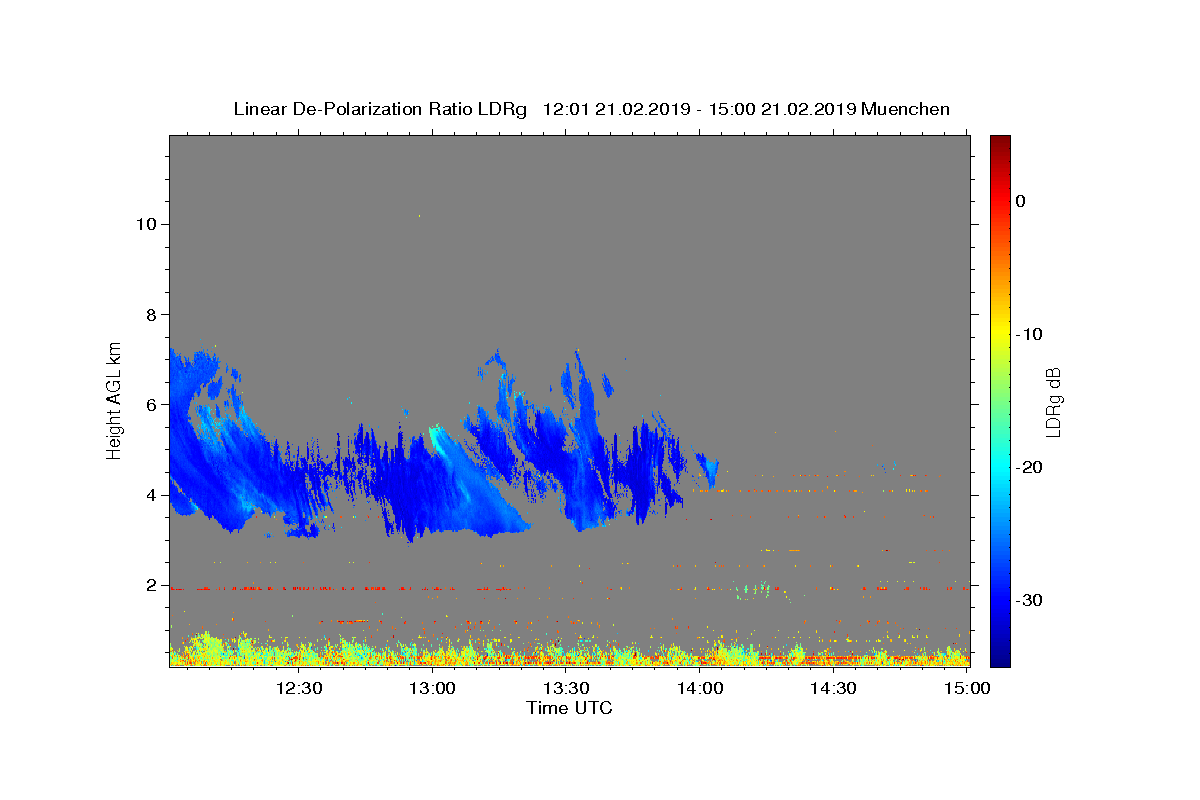Click the '-30' colorbar tick label
1200x800 pixels.
click(x=1029, y=600)
